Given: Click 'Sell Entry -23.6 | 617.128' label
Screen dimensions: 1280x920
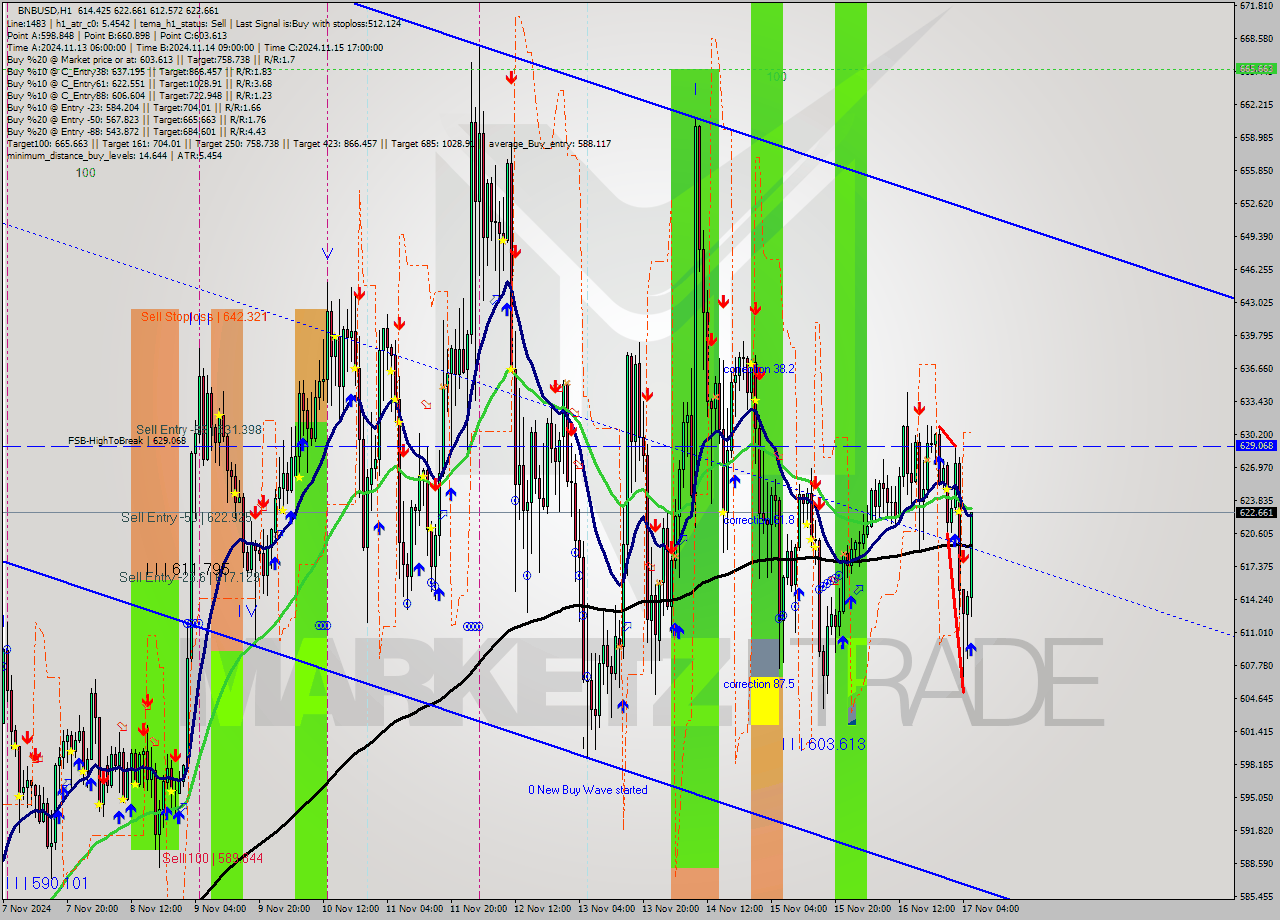Looking at the screenshot, I should (x=189, y=577).
